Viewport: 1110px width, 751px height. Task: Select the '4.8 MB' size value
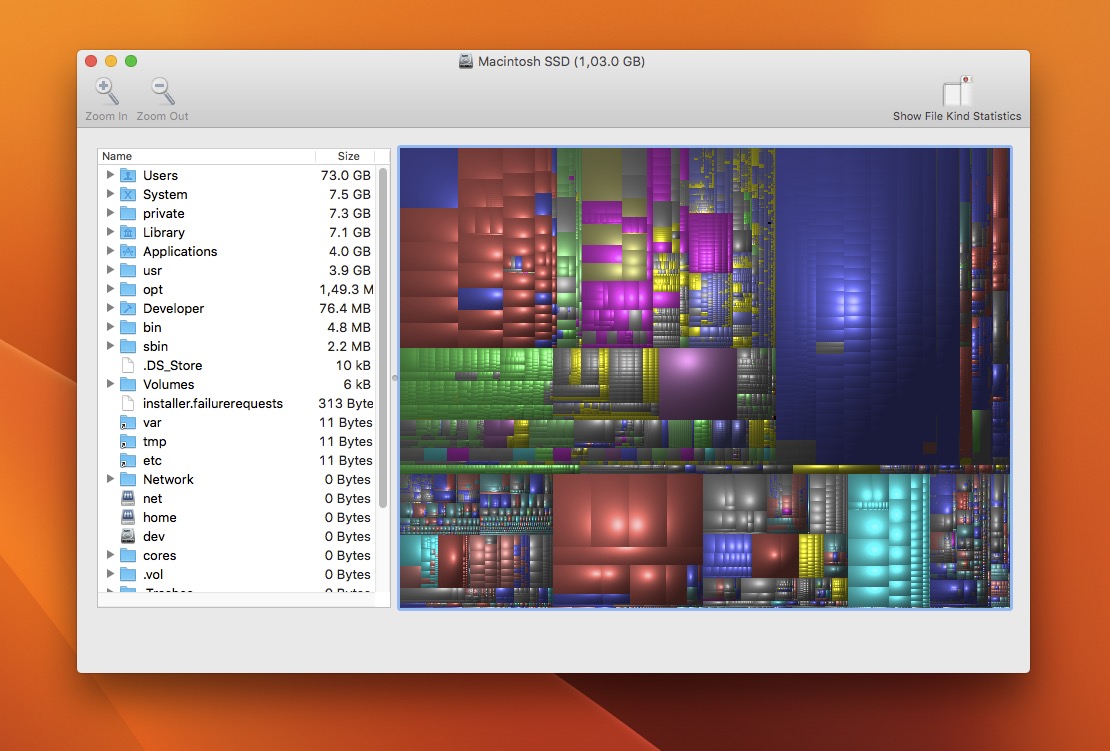pos(349,327)
